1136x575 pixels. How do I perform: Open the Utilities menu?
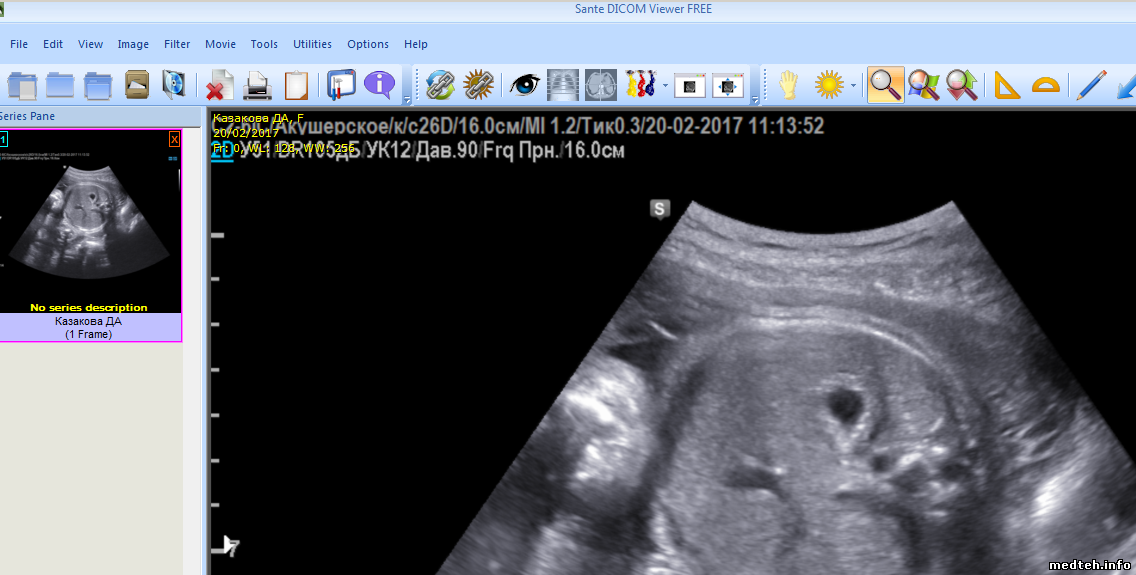[x=312, y=44]
